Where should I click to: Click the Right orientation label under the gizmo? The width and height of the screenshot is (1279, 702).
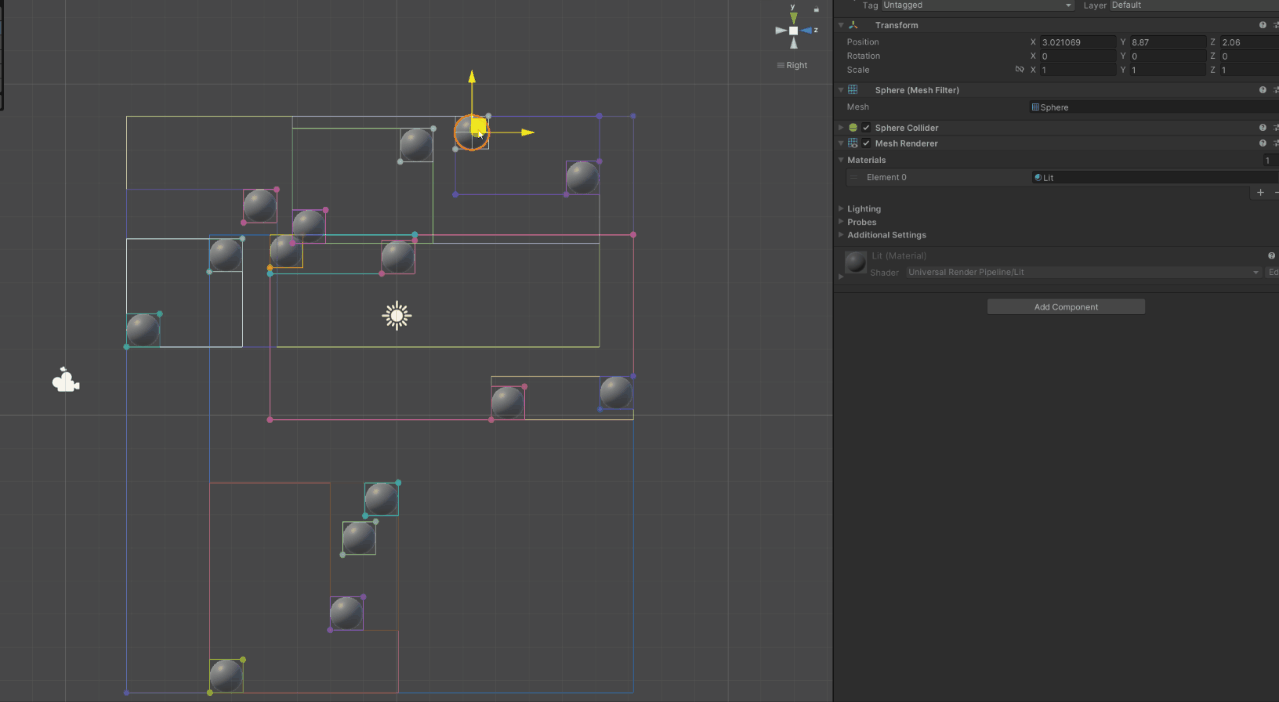(797, 65)
